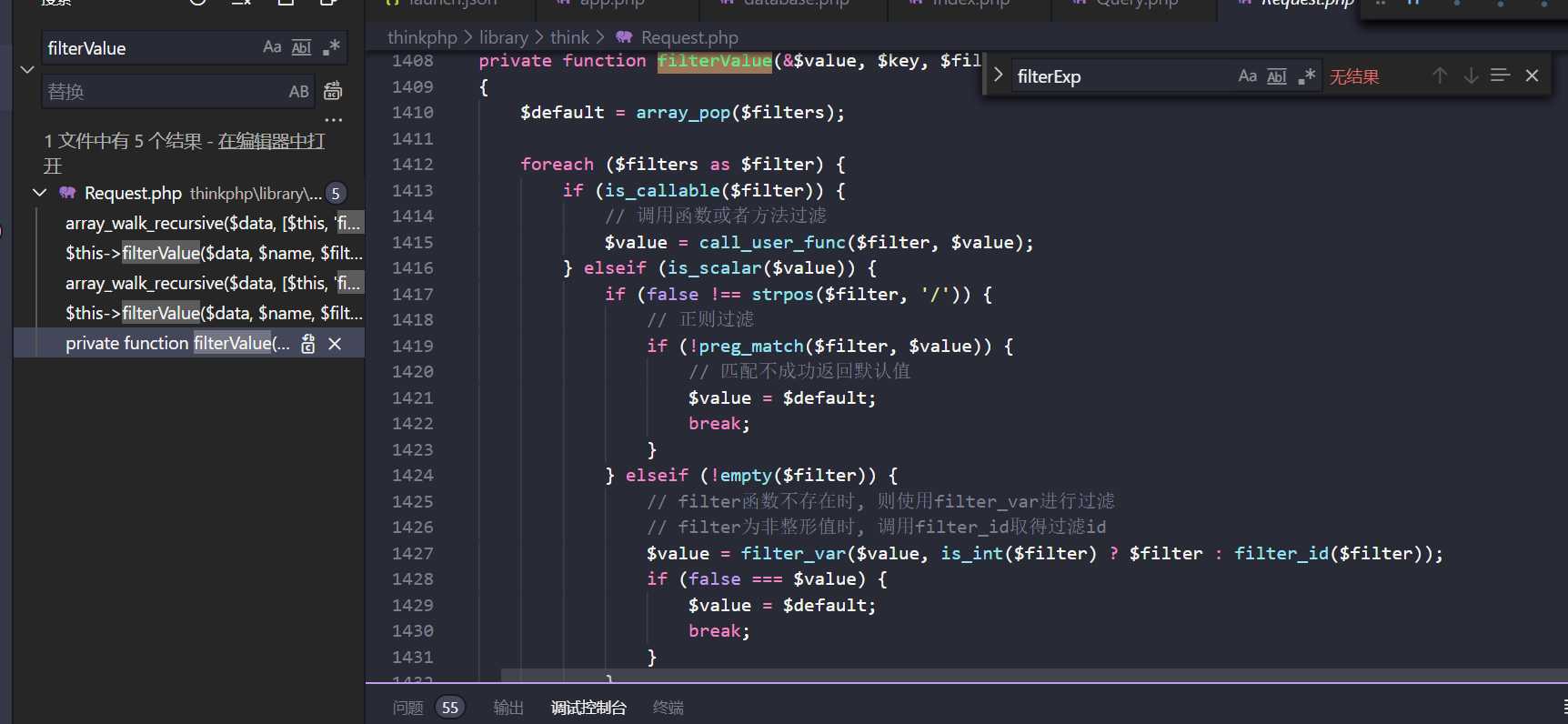Close the filterExp find widget

click(x=1533, y=75)
